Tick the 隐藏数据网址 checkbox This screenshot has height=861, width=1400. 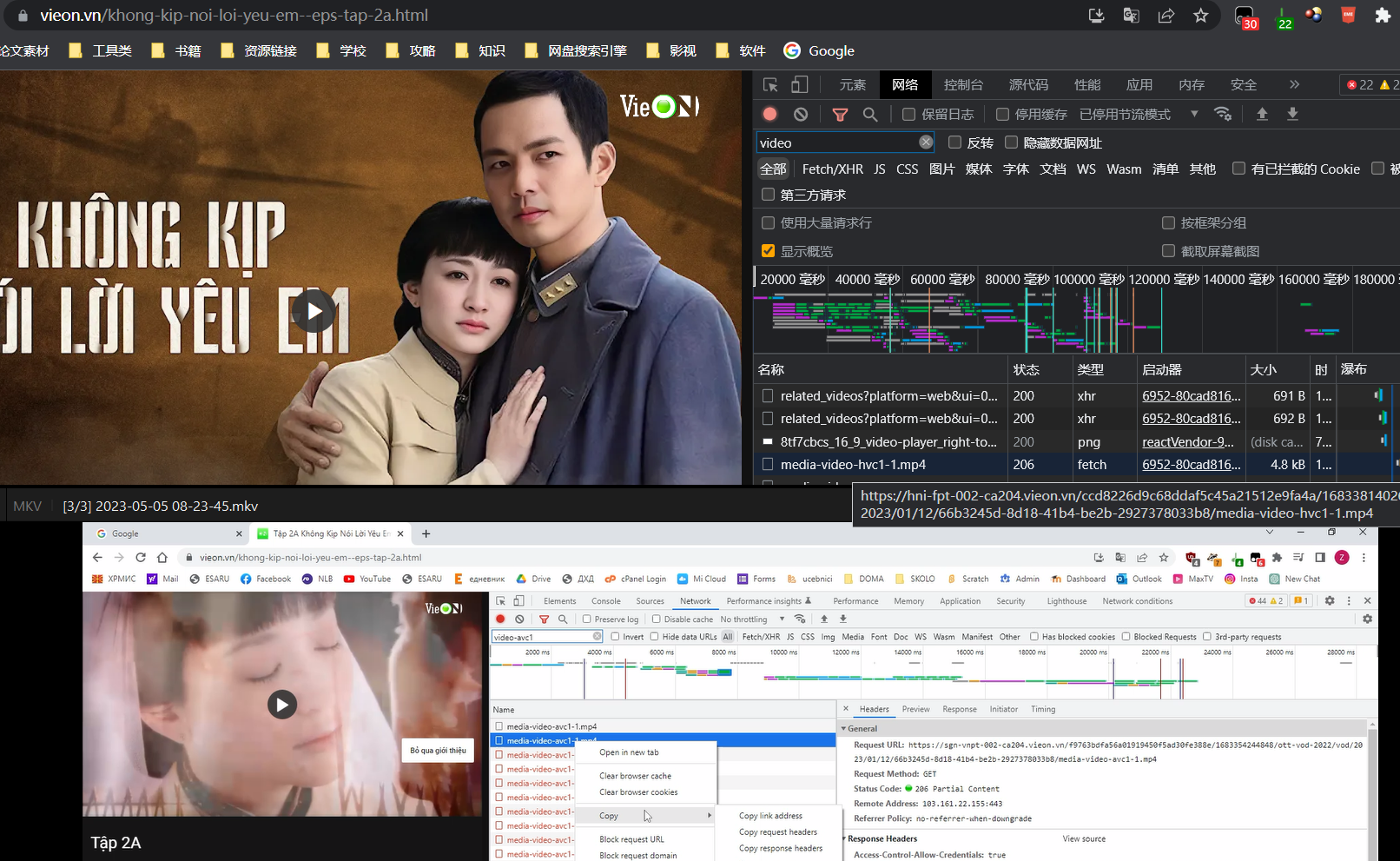[1011, 142]
